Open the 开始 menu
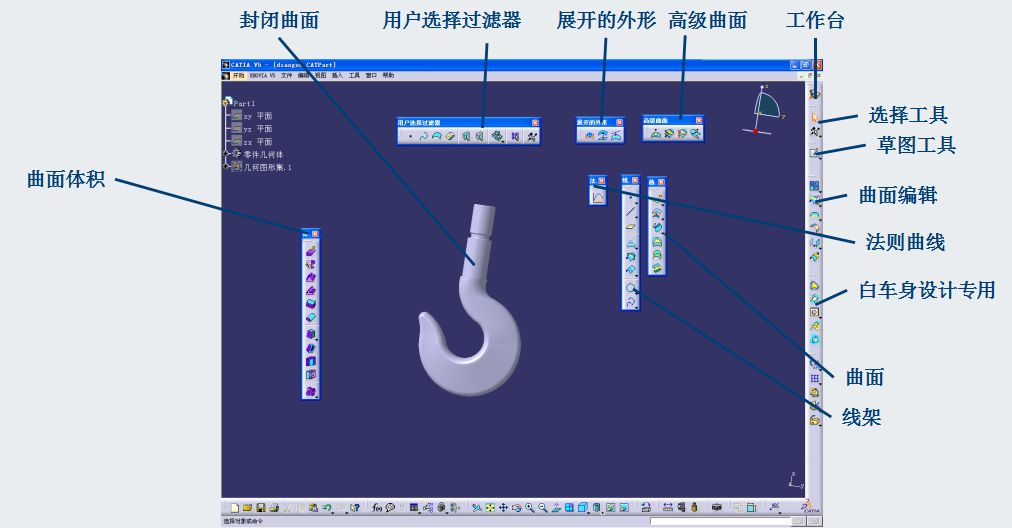This screenshot has width=1012, height=528. (x=238, y=76)
